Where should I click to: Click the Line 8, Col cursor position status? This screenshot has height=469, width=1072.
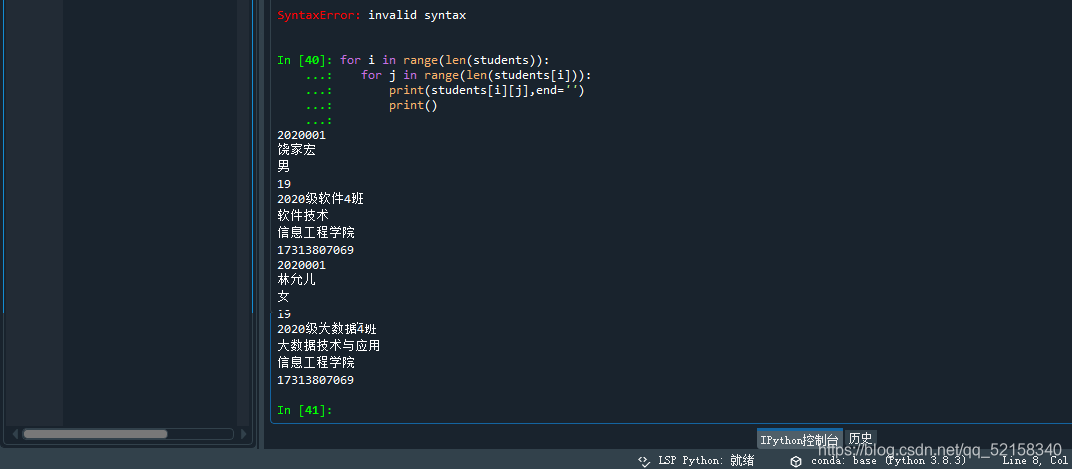tap(1036, 461)
